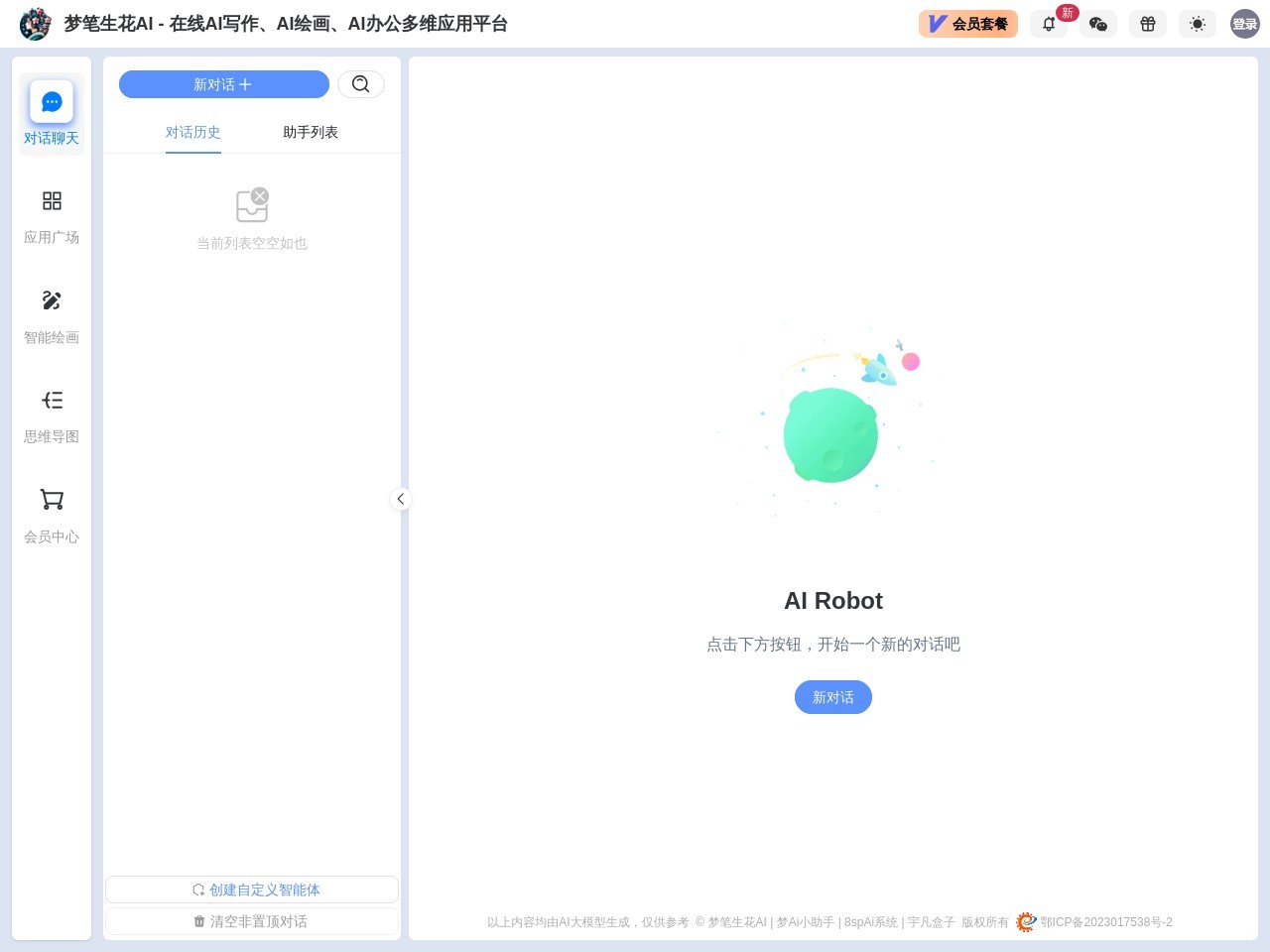Toggle light/dark theme sun icon
The image size is (1270, 952).
tap(1198, 24)
